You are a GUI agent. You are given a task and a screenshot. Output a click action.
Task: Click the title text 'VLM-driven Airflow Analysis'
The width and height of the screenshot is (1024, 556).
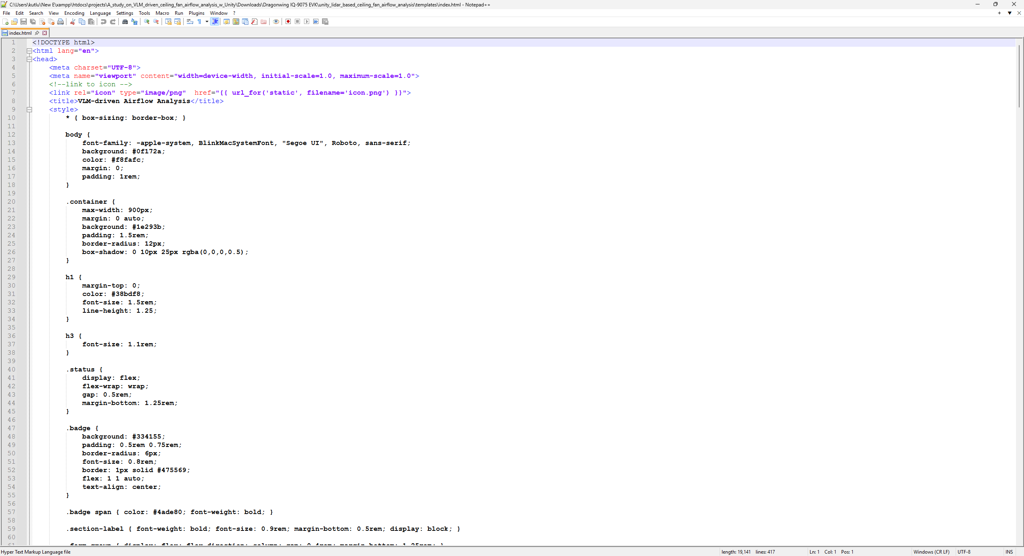[x=134, y=101]
